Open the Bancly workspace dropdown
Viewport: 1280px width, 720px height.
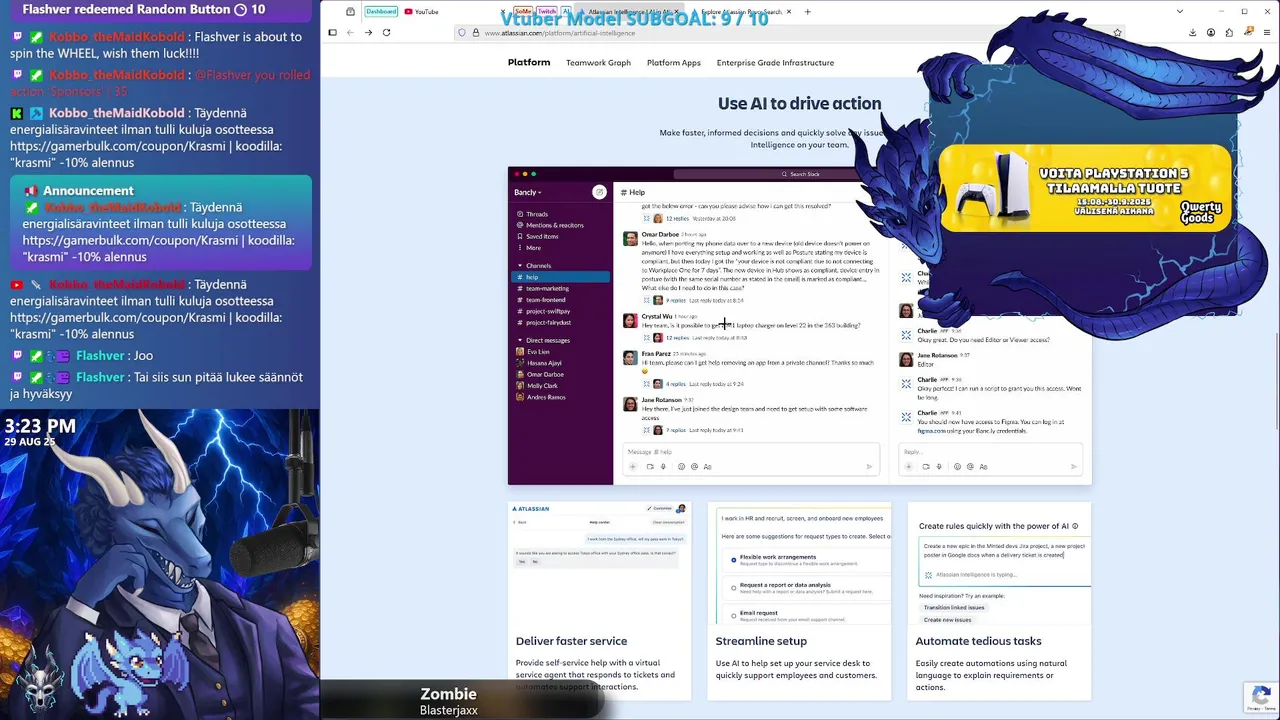(x=528, y=192)
